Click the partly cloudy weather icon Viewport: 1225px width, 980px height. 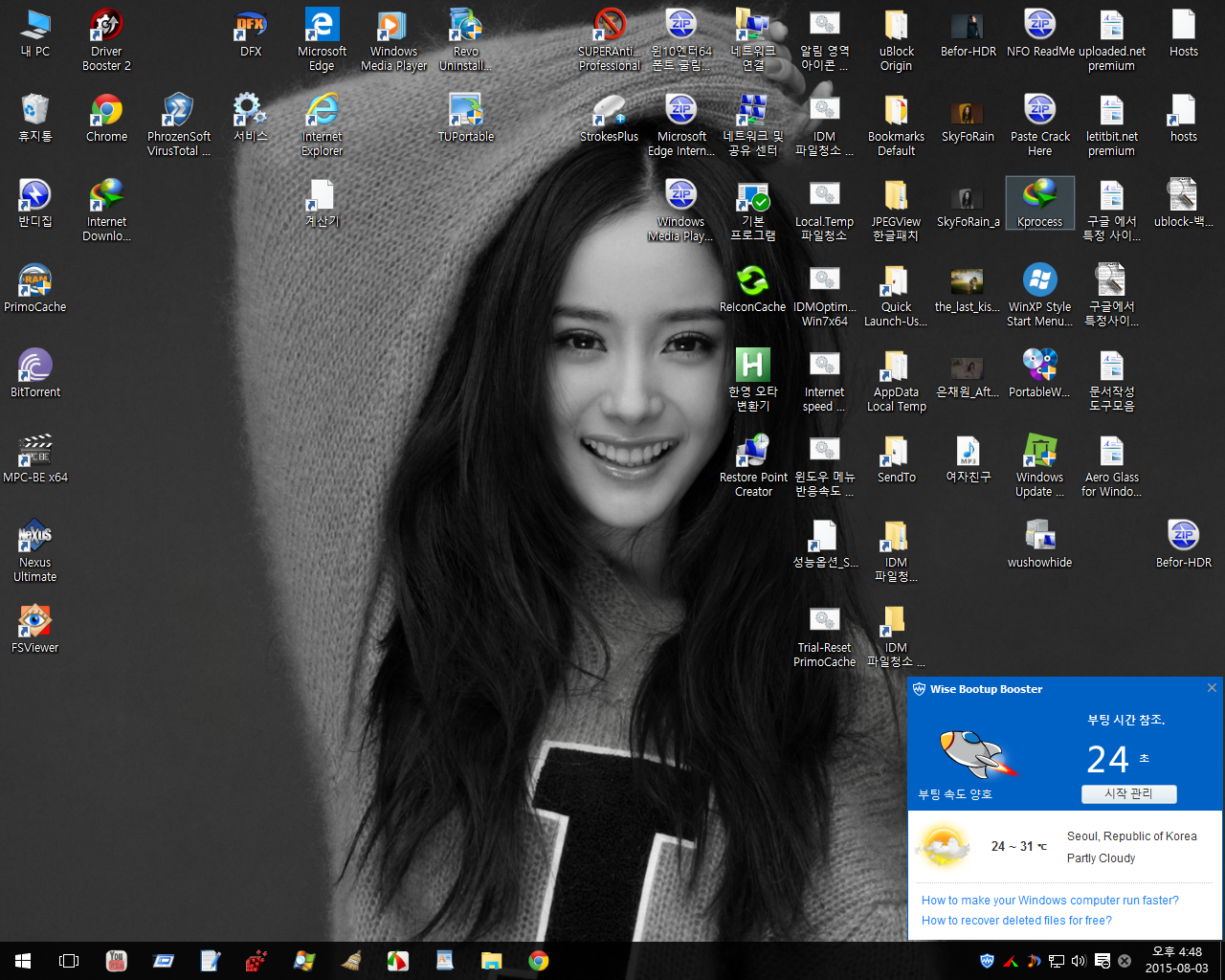(943, 846)
